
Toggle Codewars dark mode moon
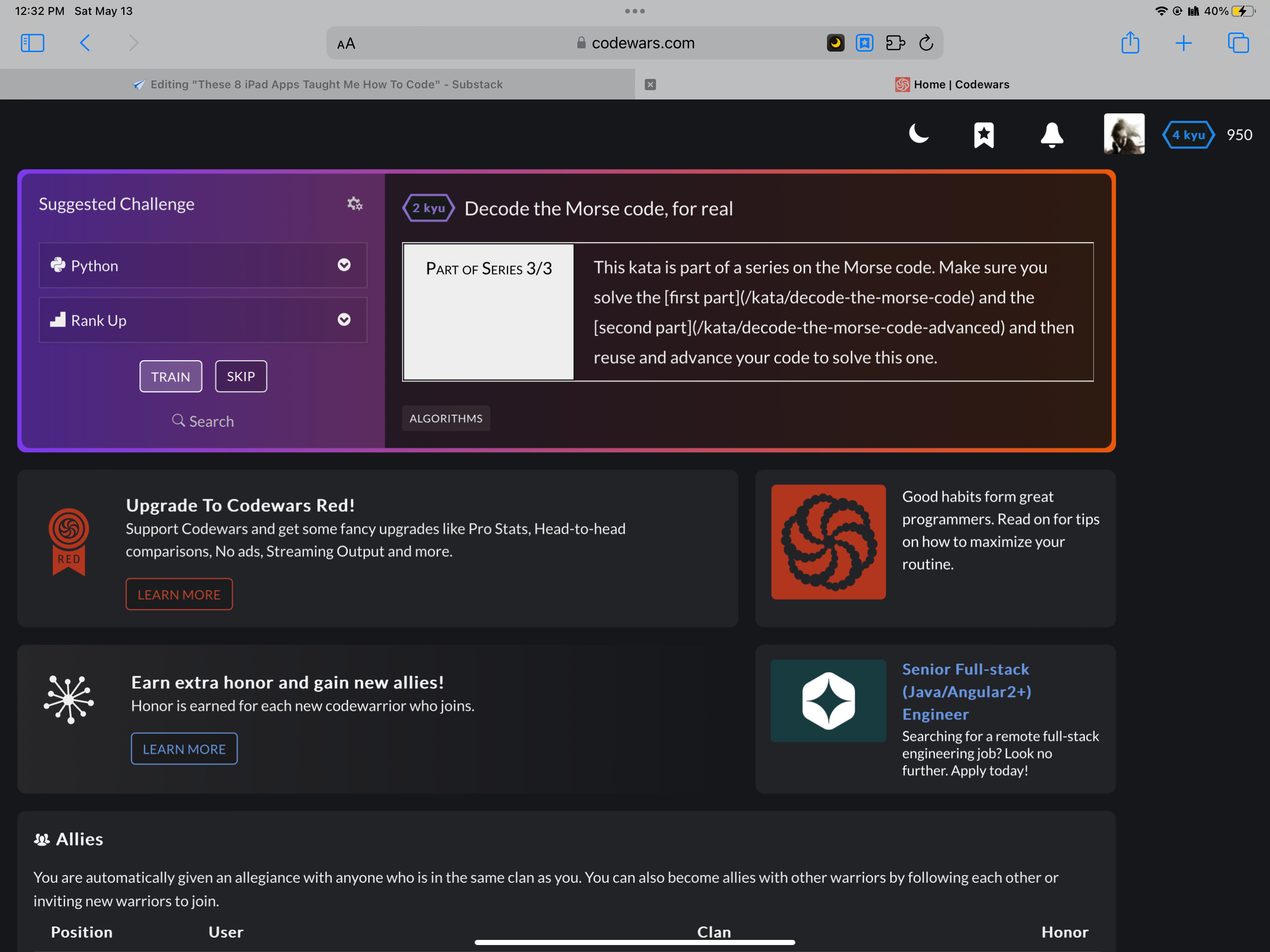[919, 134]
